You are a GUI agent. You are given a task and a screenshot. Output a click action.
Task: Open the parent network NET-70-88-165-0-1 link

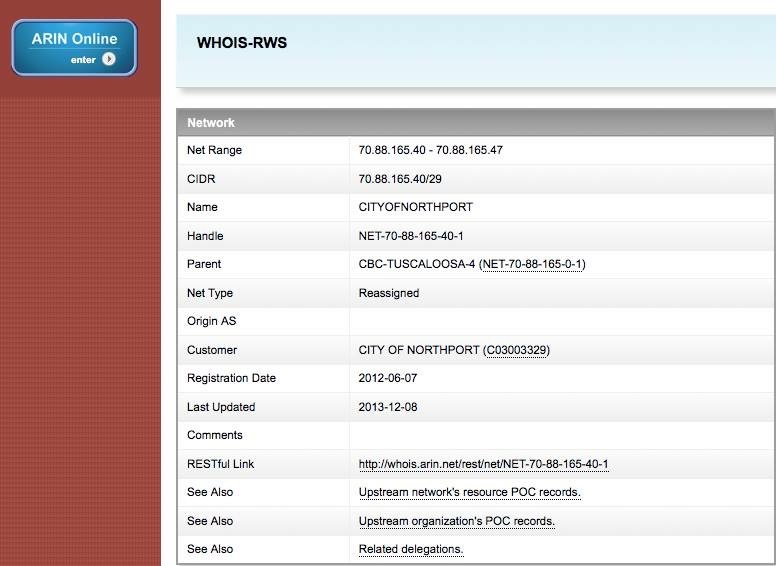point(533,265)
